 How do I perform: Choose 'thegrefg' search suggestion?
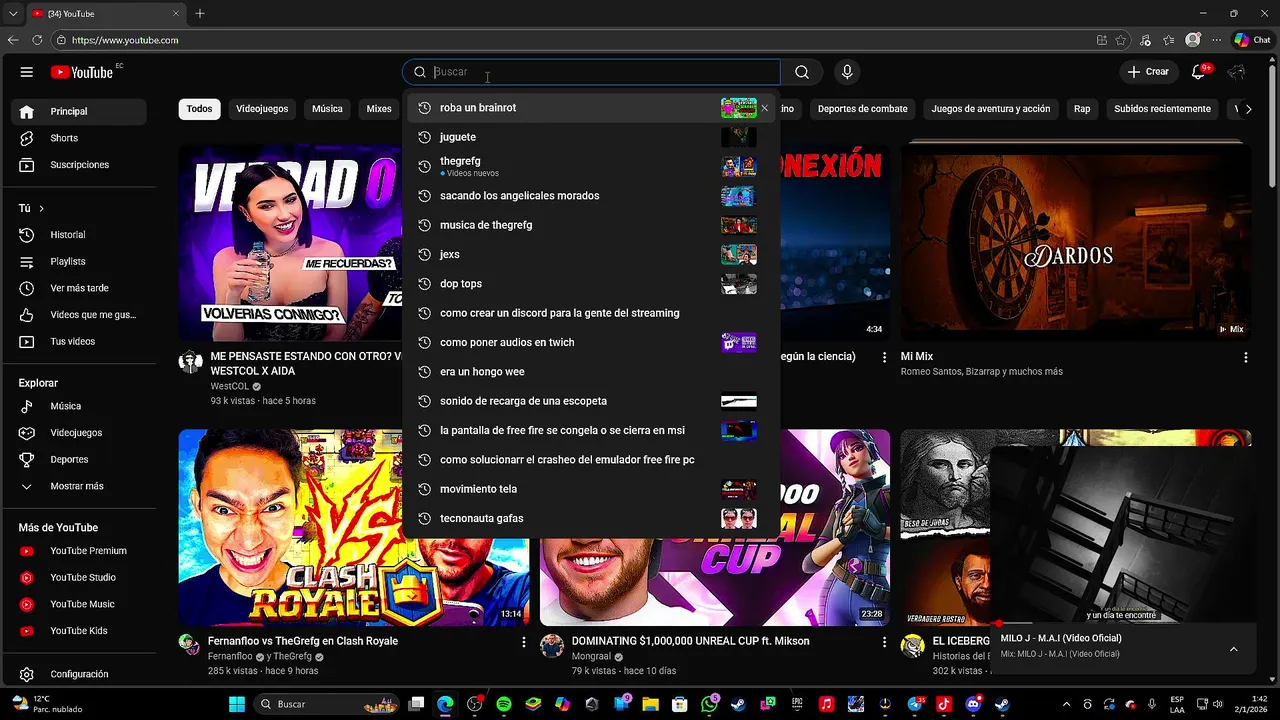coord(591,166)
